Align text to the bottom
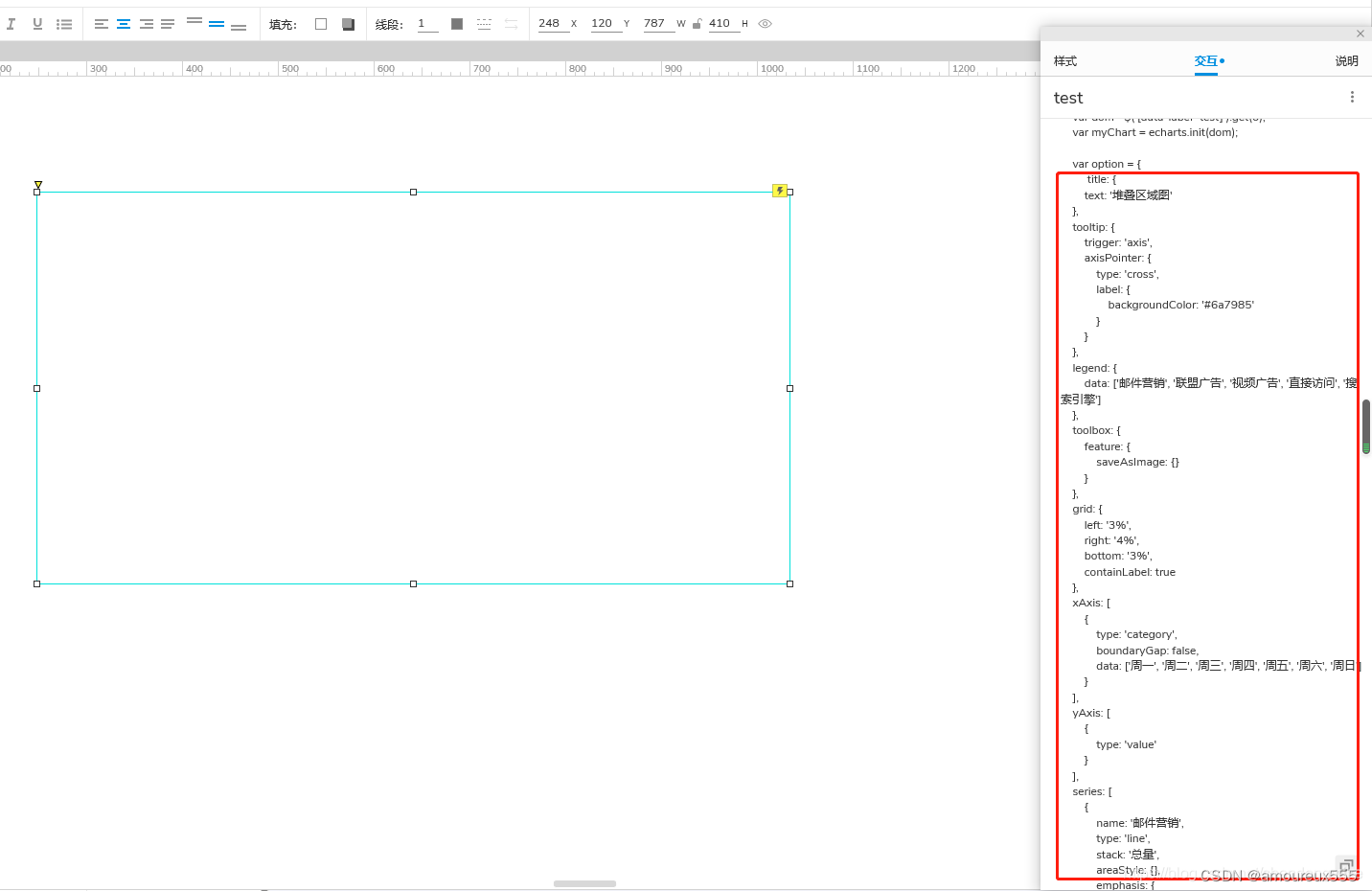The image size is (1372, 891). (237, 25)
